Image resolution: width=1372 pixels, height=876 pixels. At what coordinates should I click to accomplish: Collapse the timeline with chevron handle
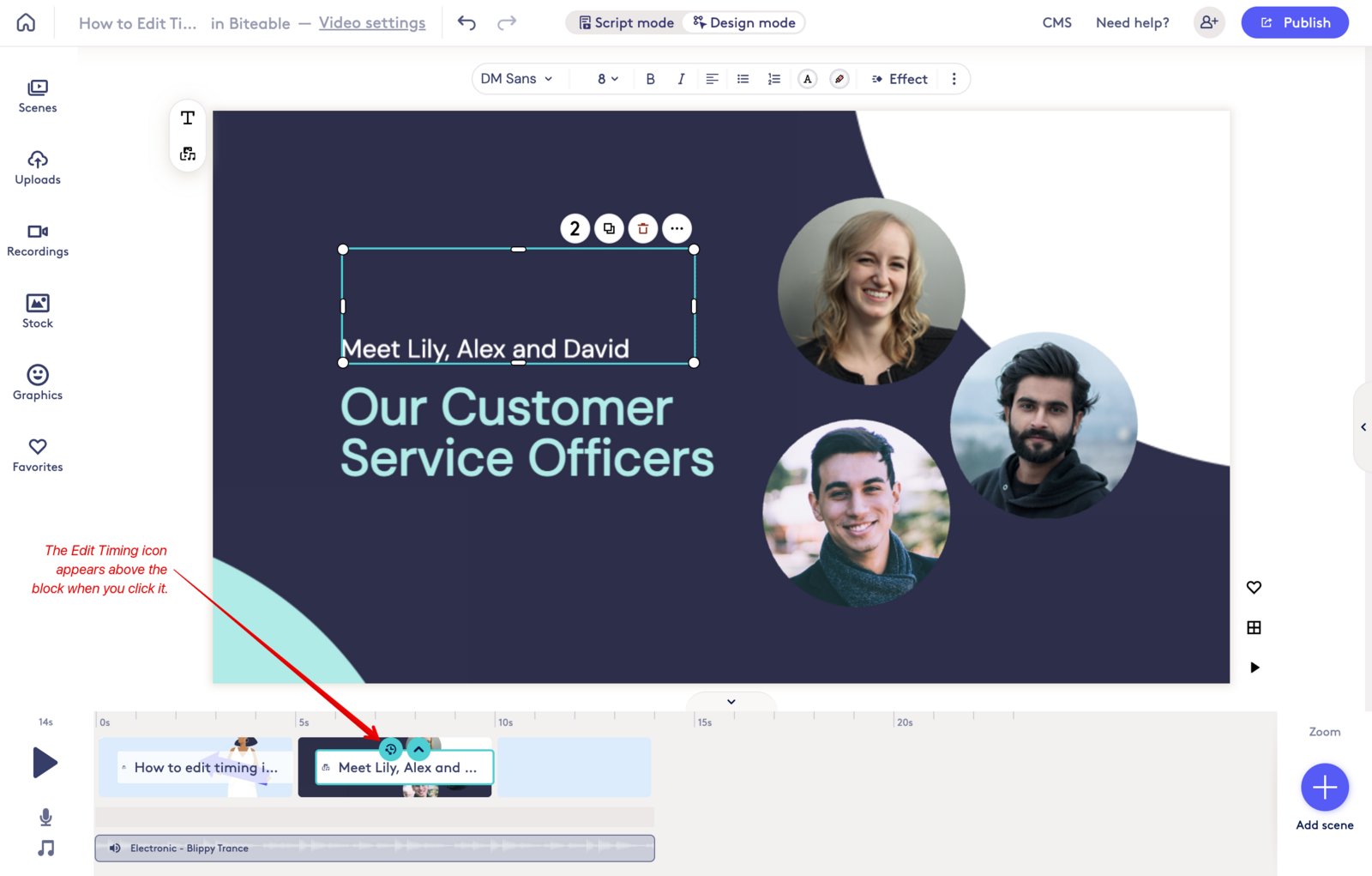[731, 702]
